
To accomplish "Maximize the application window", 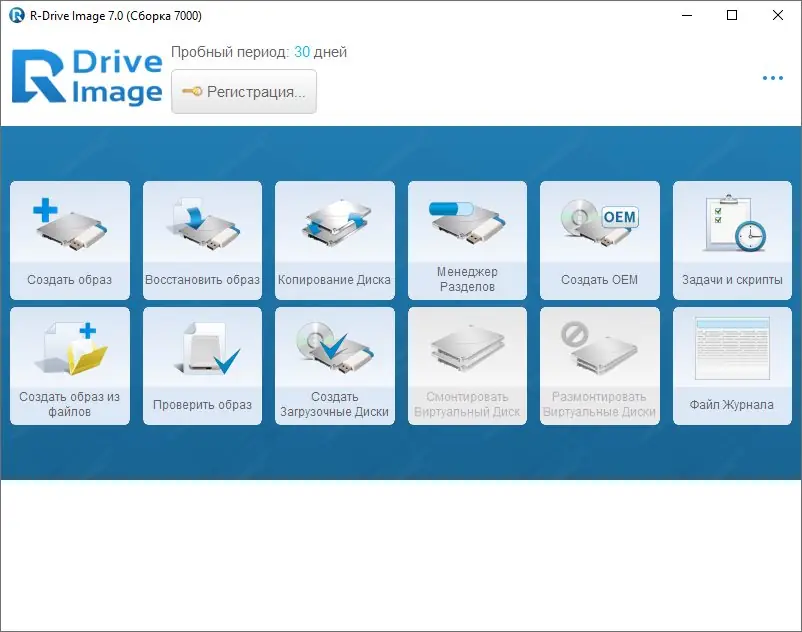I will click(731, 15).
